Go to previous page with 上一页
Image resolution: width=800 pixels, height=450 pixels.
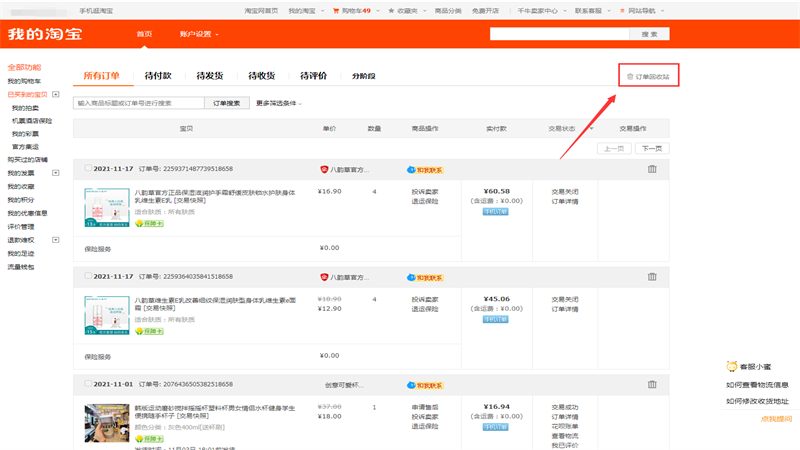pyautogui.click(x=614, y=148)
